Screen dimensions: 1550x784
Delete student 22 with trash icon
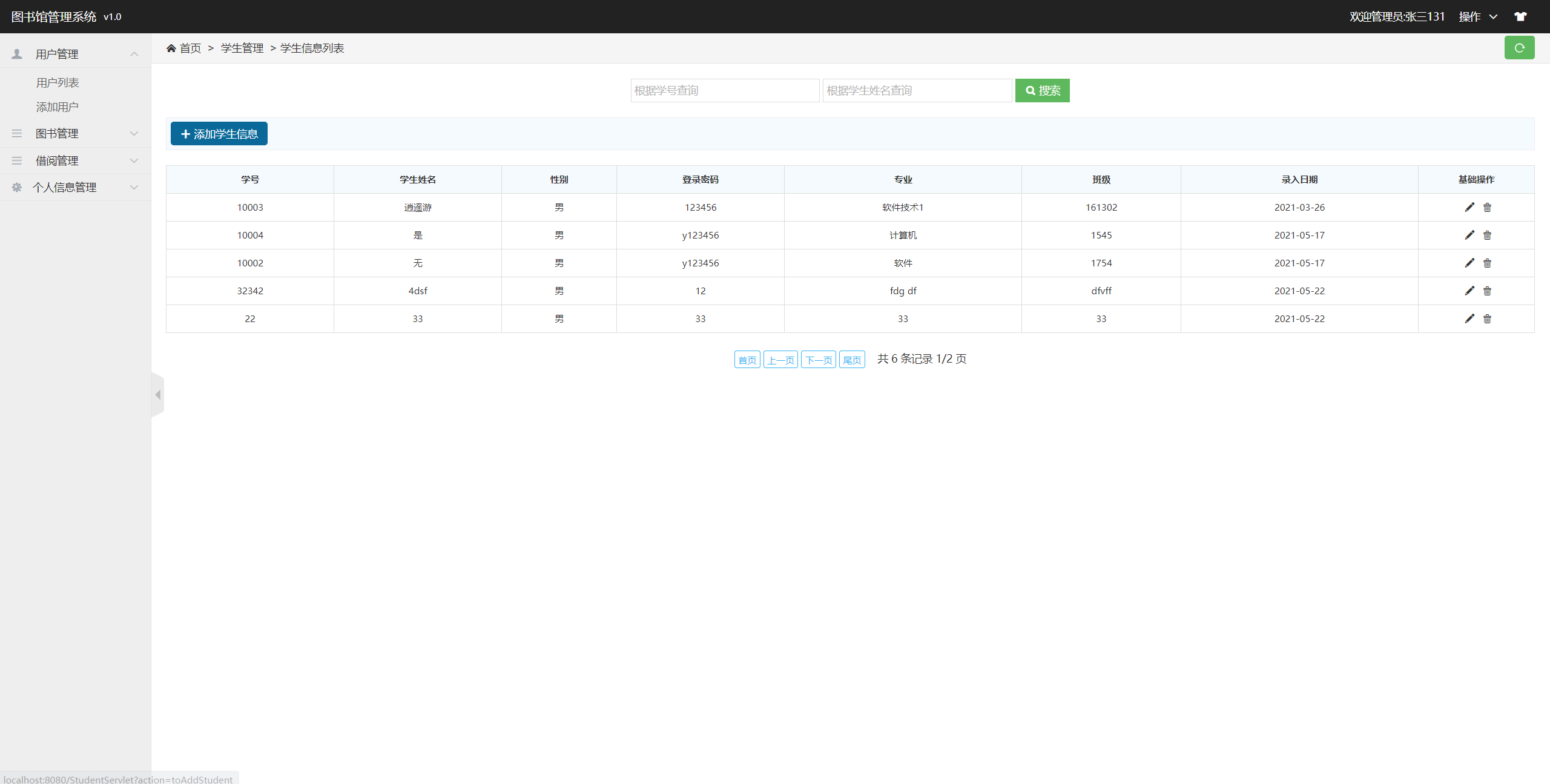[x=1487, y=318]
